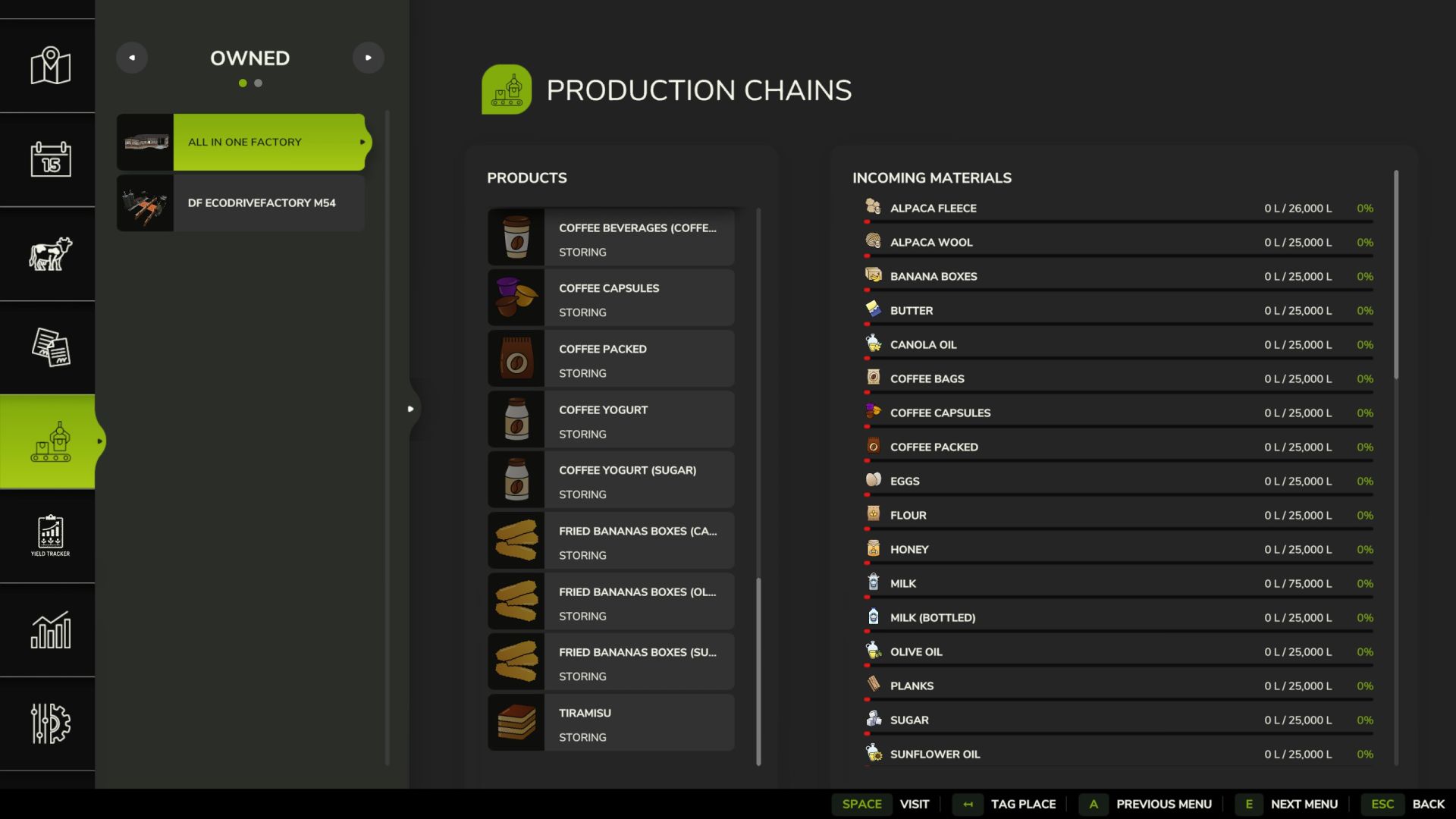The image size is (1456, 819).
Task: Click the Sunflower Oil material row text
Action: [x=935, y=754]
